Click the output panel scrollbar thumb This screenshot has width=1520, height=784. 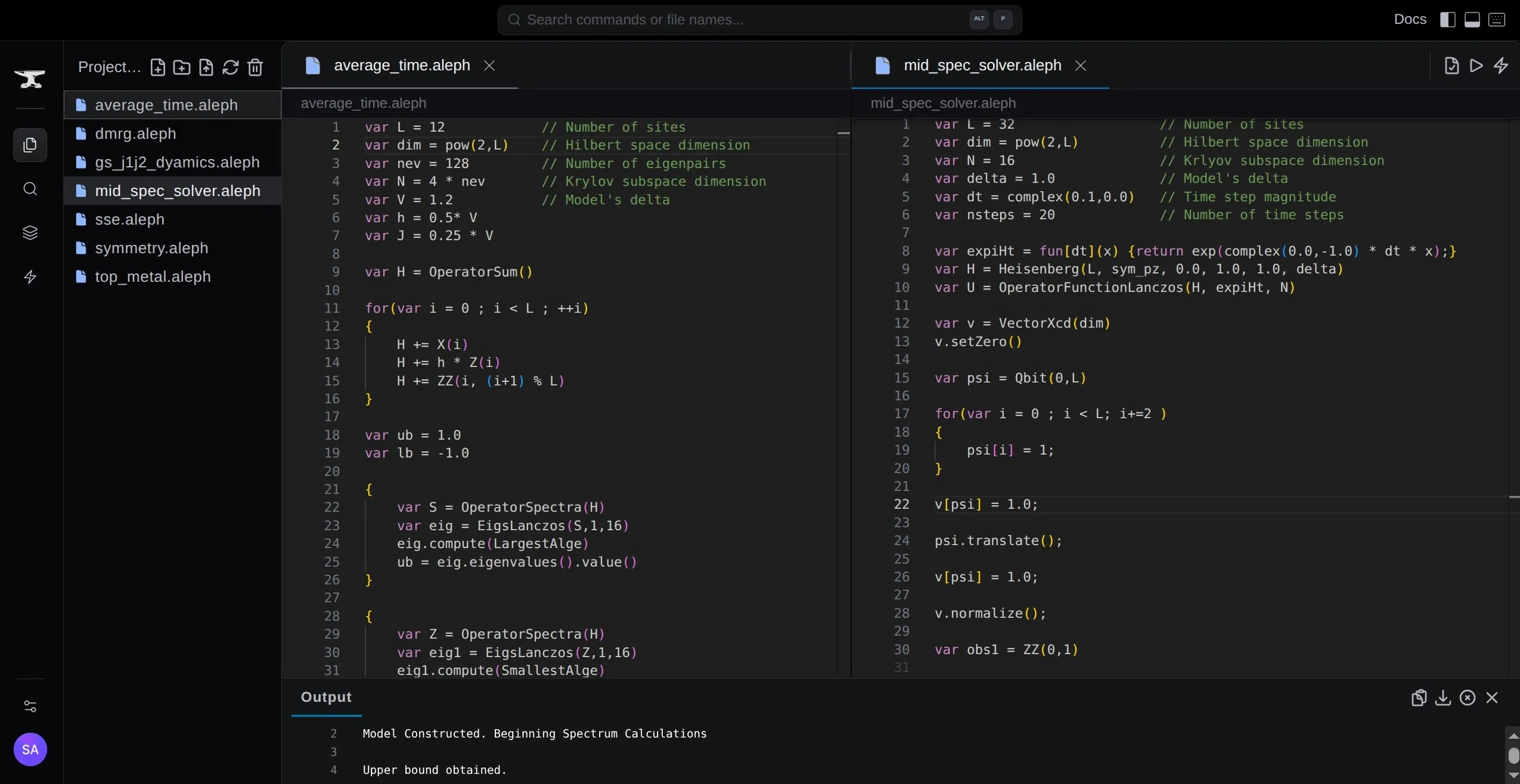[x=1513, y=755]
